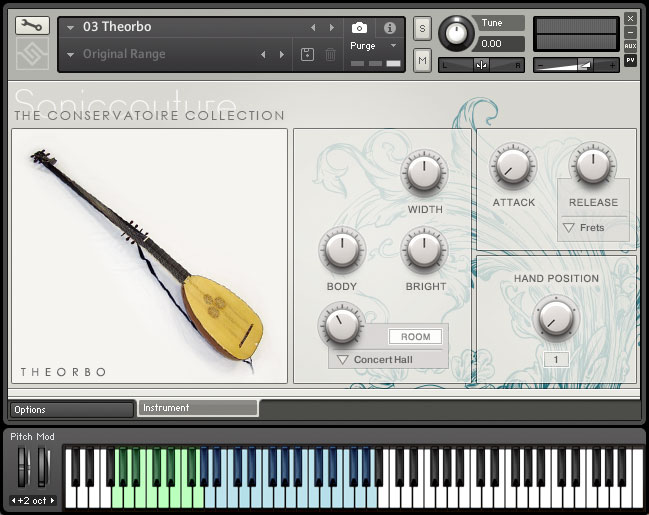Increase volume with plus icon
This screenshot has width=649, height=515.
(x=612, y=65)
